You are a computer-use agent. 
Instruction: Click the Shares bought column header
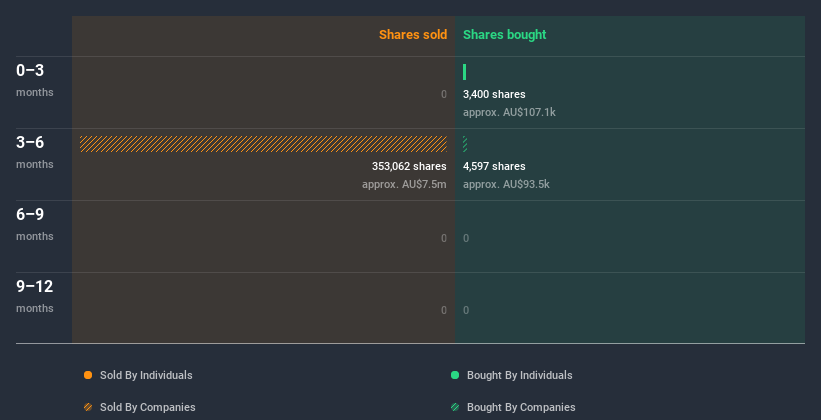click(x=504, y=35)
